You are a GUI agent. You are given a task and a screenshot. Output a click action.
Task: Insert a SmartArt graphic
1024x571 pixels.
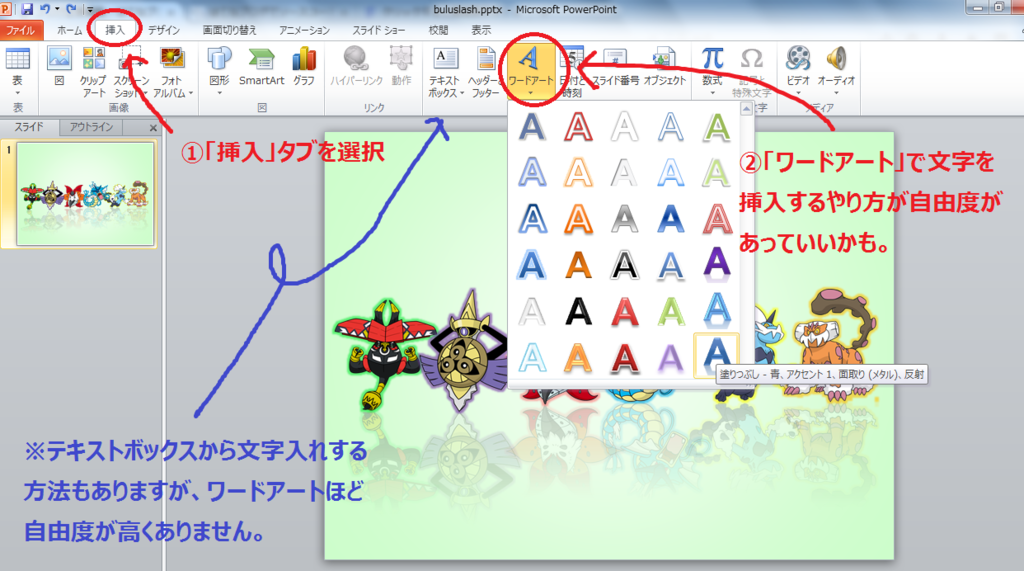[262, 67]
